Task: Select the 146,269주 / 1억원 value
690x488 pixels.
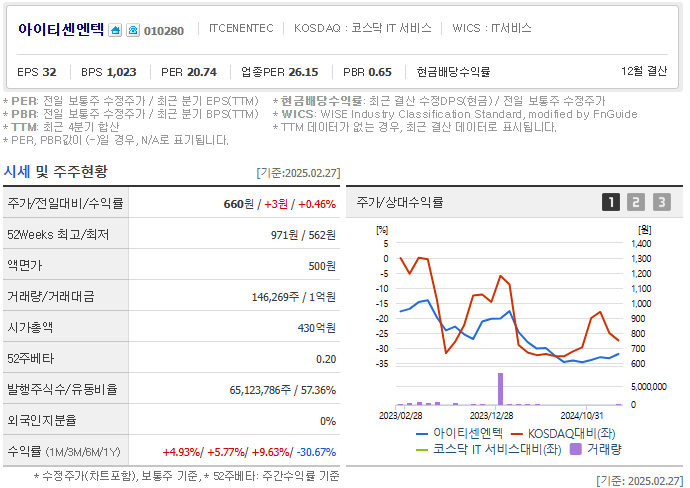Action: (294, 297)
